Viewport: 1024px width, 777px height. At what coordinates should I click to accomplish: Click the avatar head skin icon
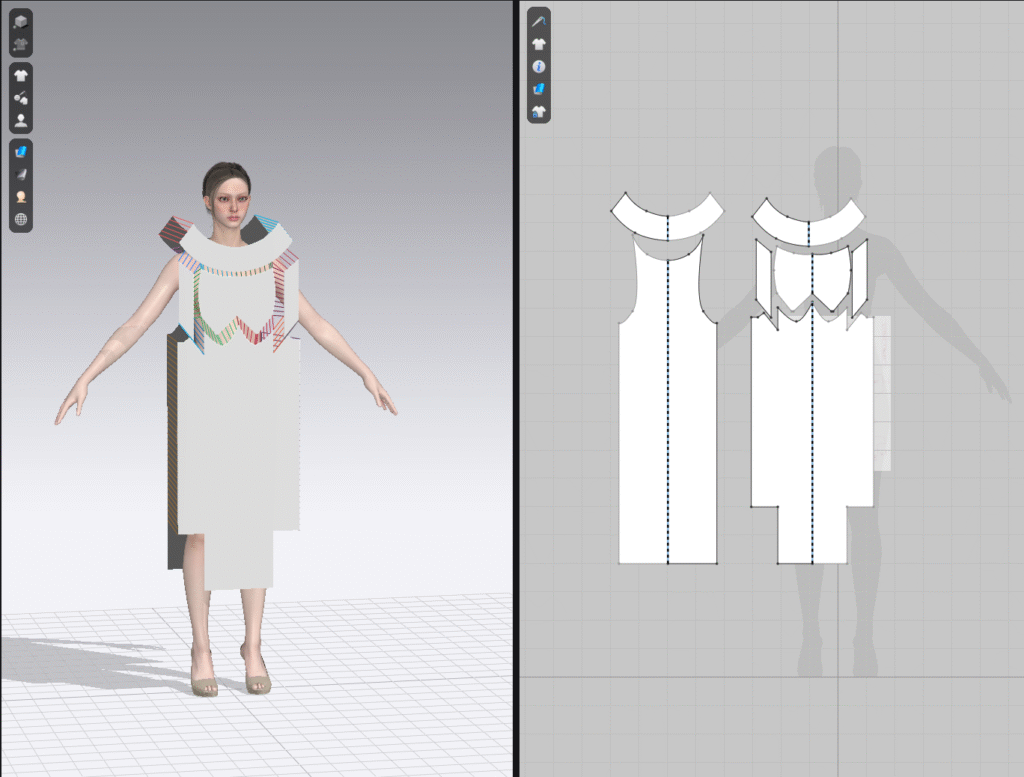click(21, 197)
